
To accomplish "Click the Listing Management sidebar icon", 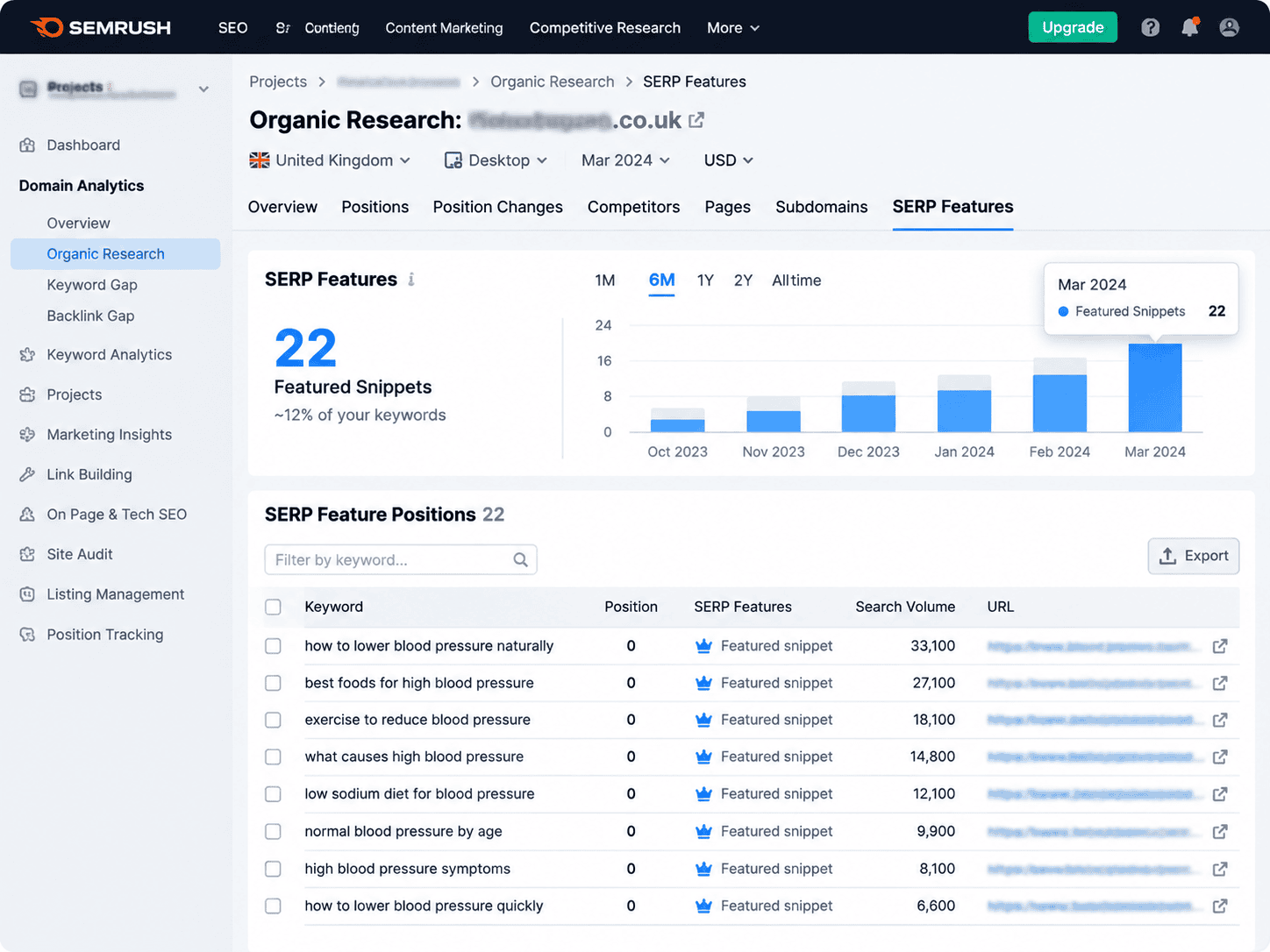I will point(27,594).
